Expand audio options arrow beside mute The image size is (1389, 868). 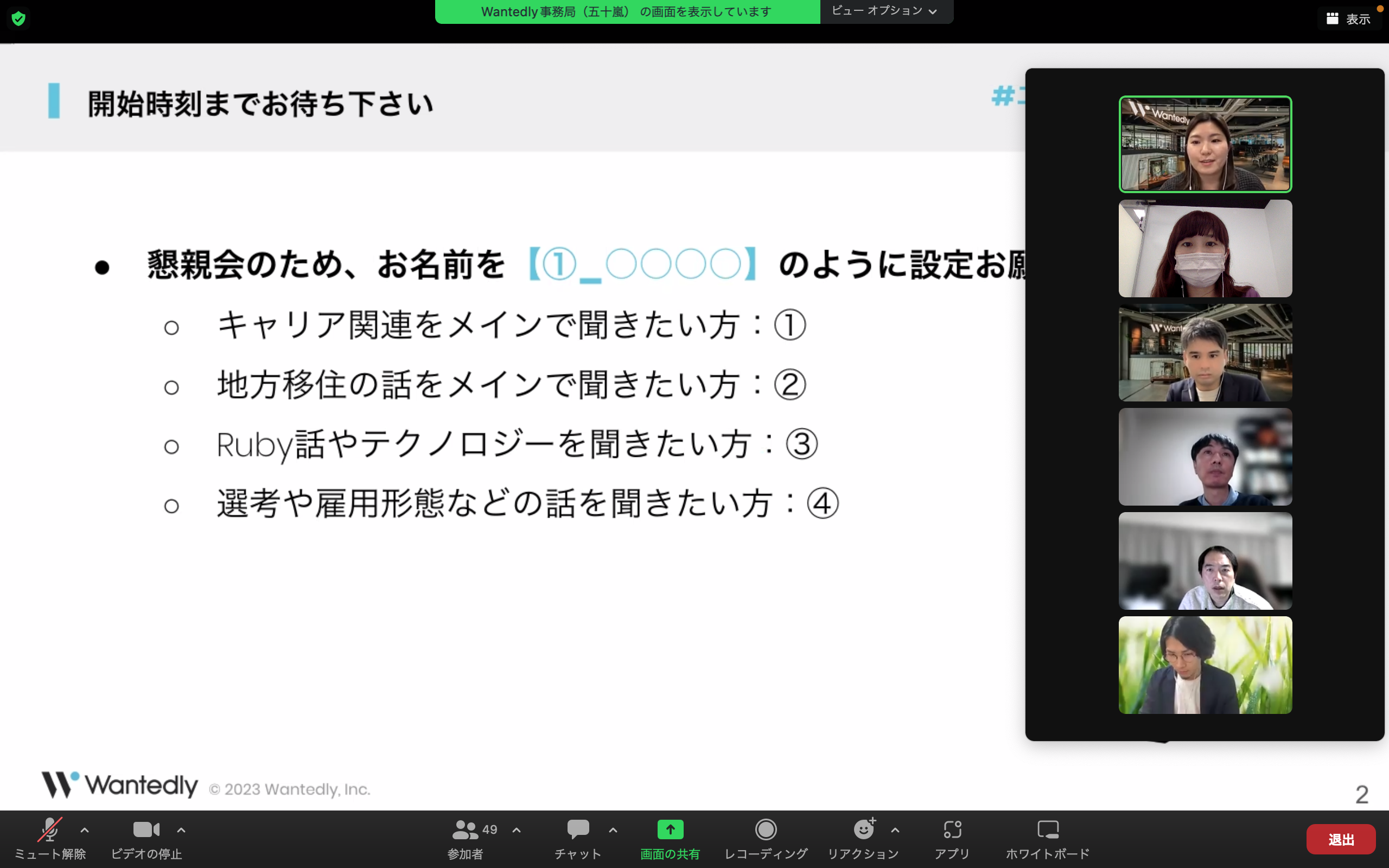point(85,830)
